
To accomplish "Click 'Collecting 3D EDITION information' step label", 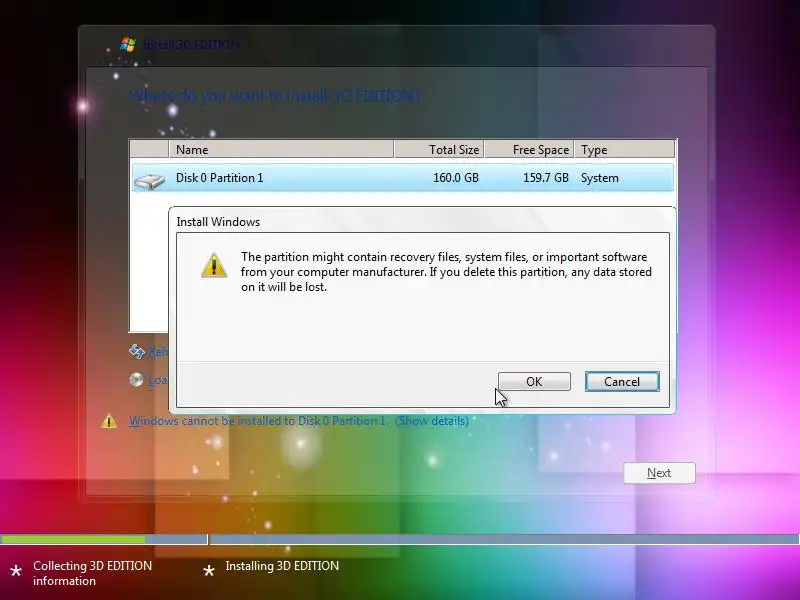I will click(x=92, y=573).
